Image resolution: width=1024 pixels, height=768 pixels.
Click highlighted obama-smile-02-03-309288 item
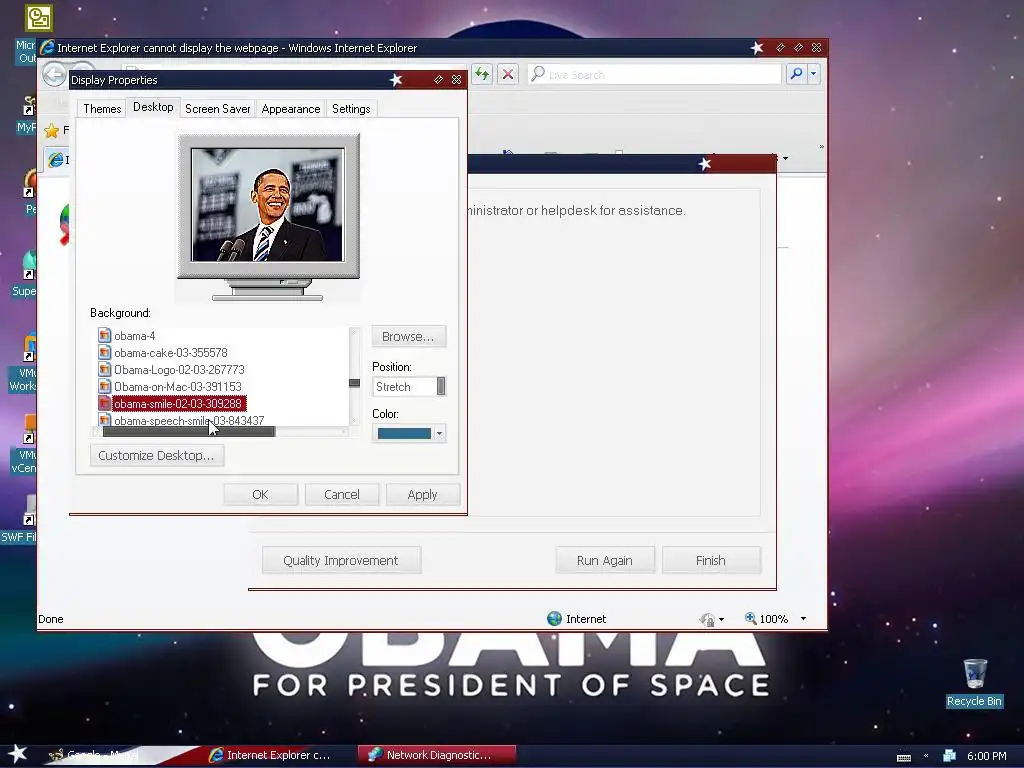(178, 404)
